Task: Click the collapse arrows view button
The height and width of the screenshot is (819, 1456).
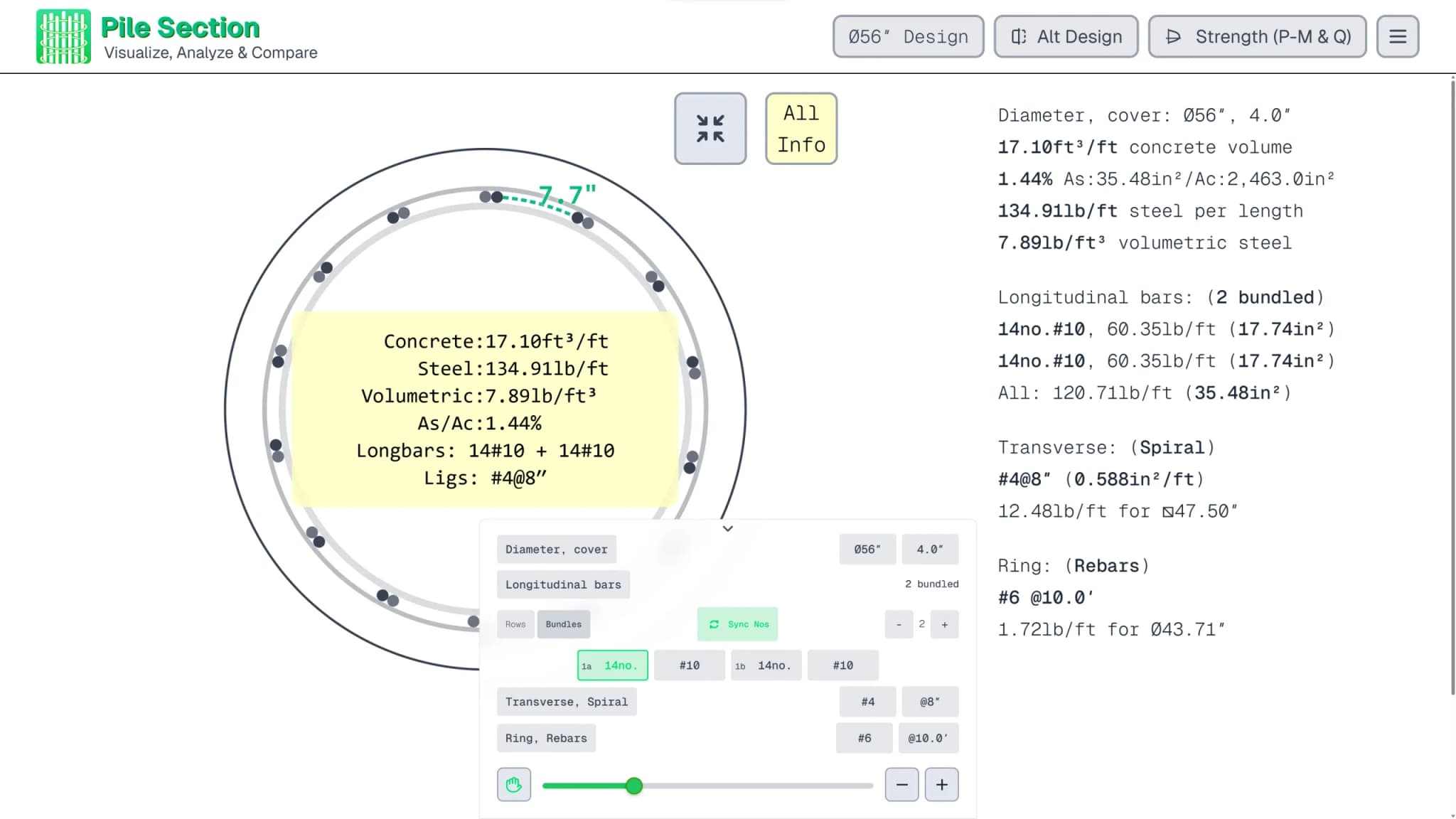Action: 710,129
